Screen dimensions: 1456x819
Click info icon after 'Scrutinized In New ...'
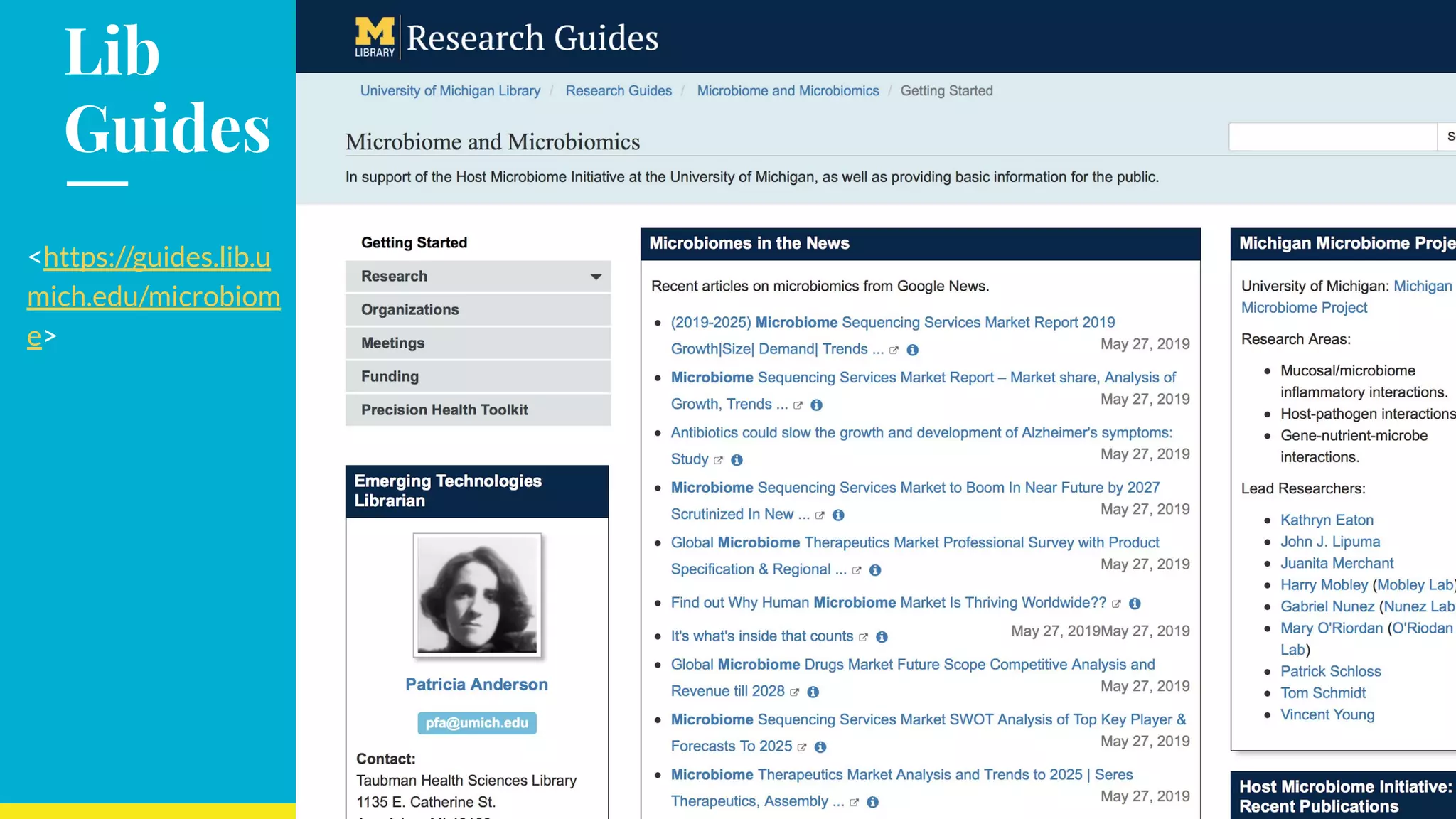(x=838, y=515)
